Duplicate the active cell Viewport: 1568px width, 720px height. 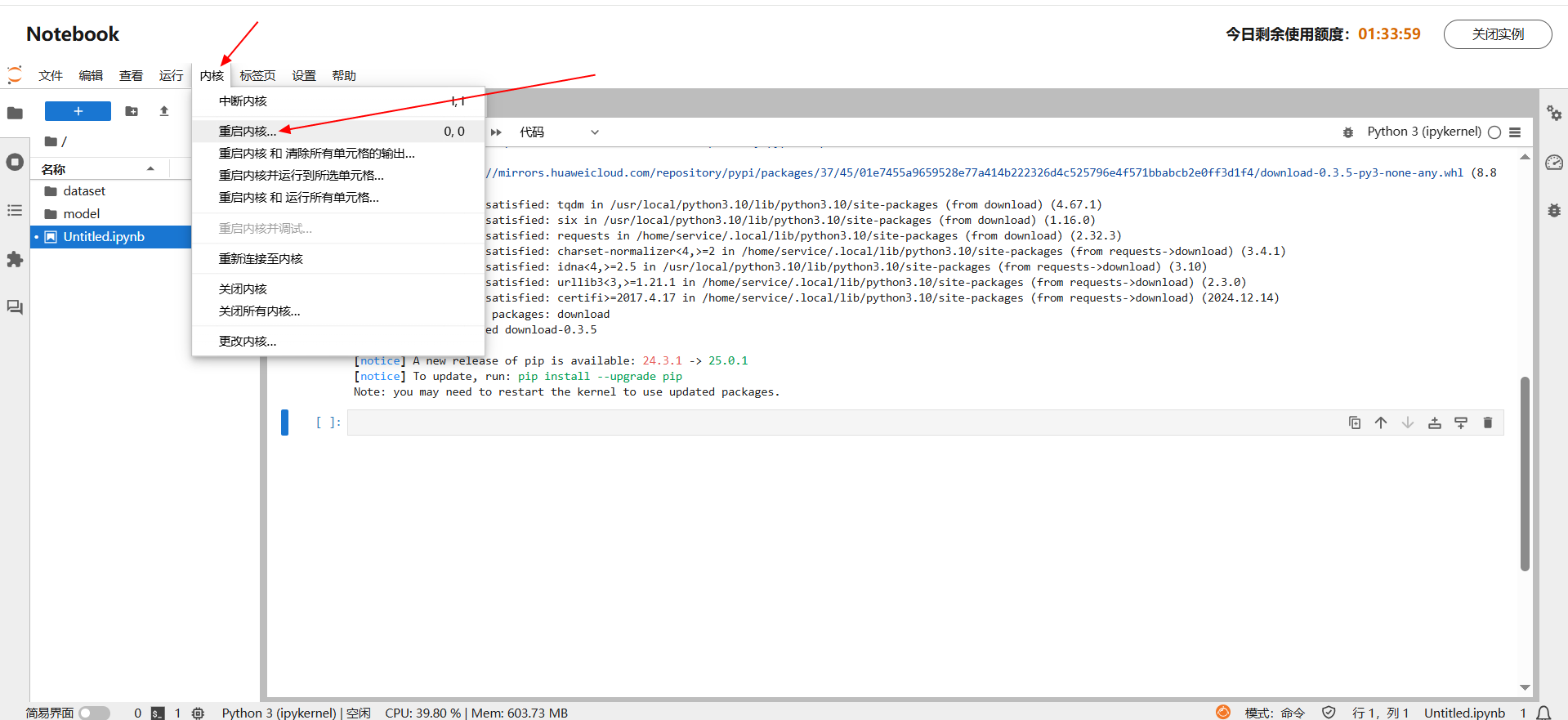point(1355,423)
